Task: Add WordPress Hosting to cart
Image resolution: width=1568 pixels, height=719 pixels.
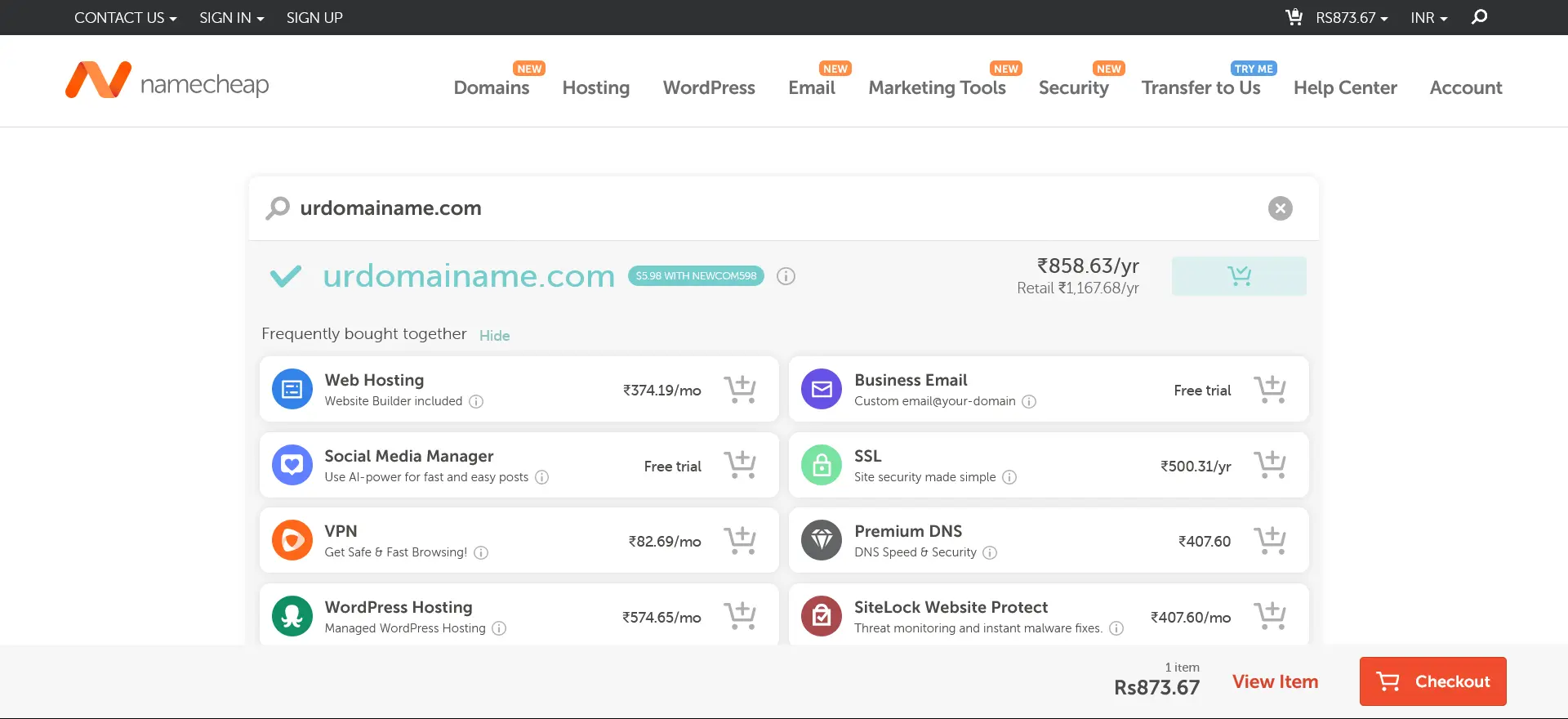Action: click(740, 617)
